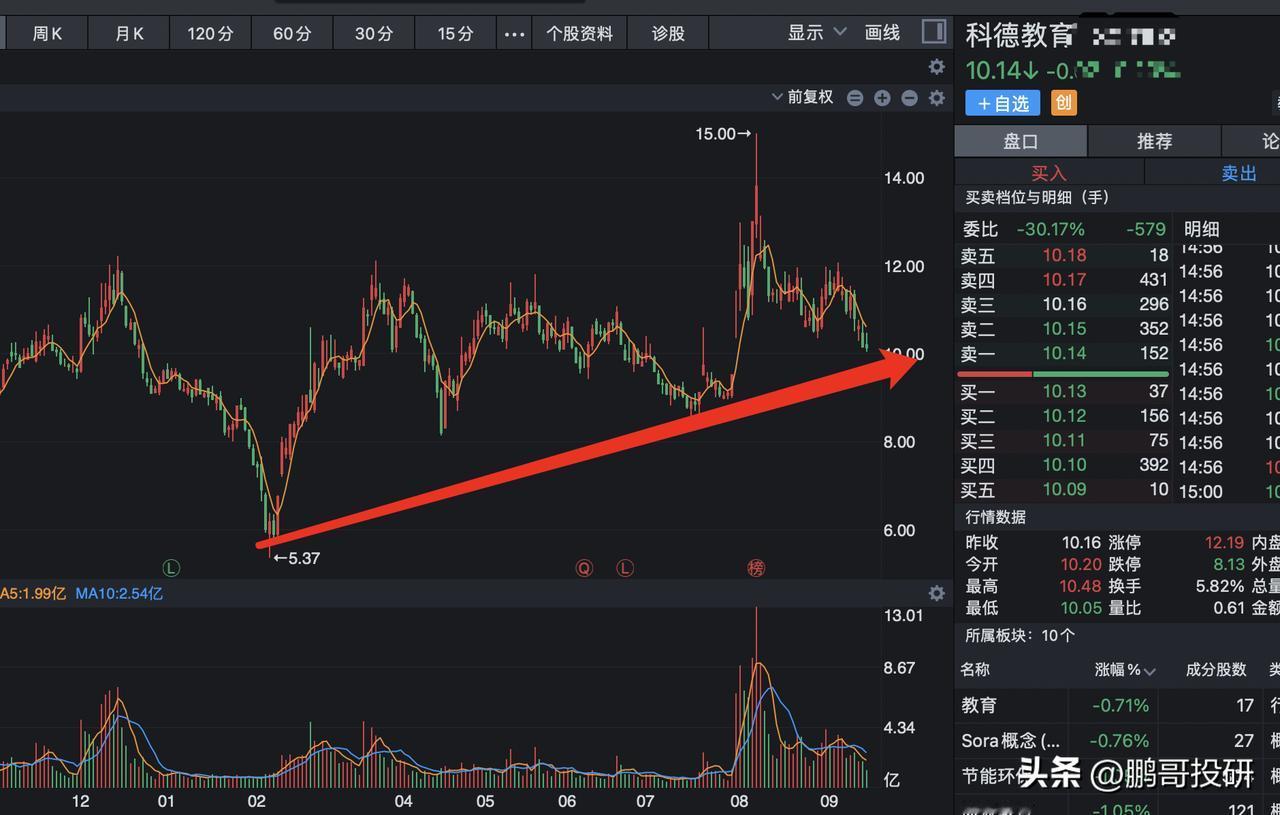Click the 卖四 ask row at 10.17
The image size is (1280, 815).
click(x=1064, y=280)
